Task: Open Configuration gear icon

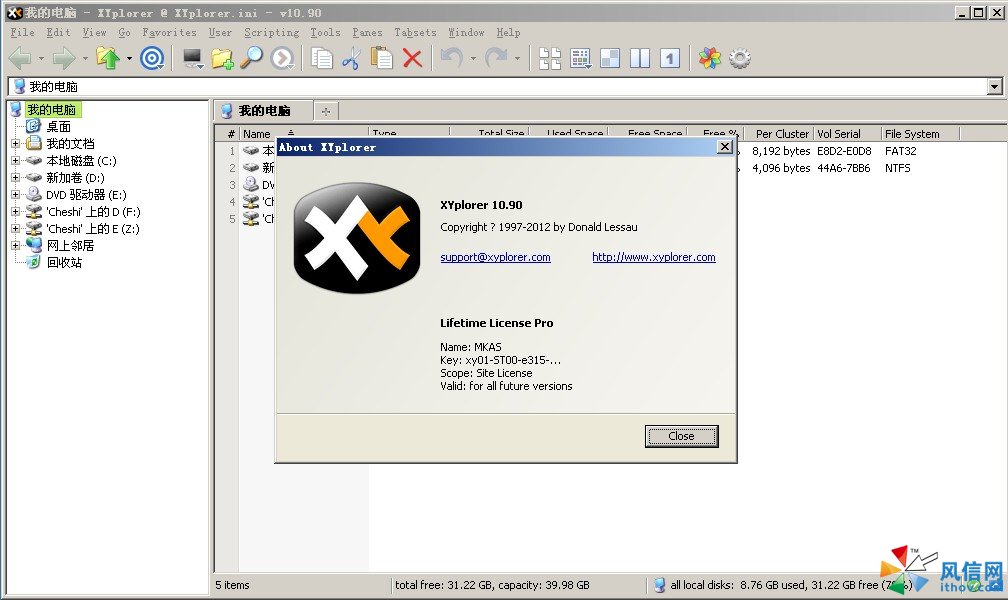Action: [740, 59]
